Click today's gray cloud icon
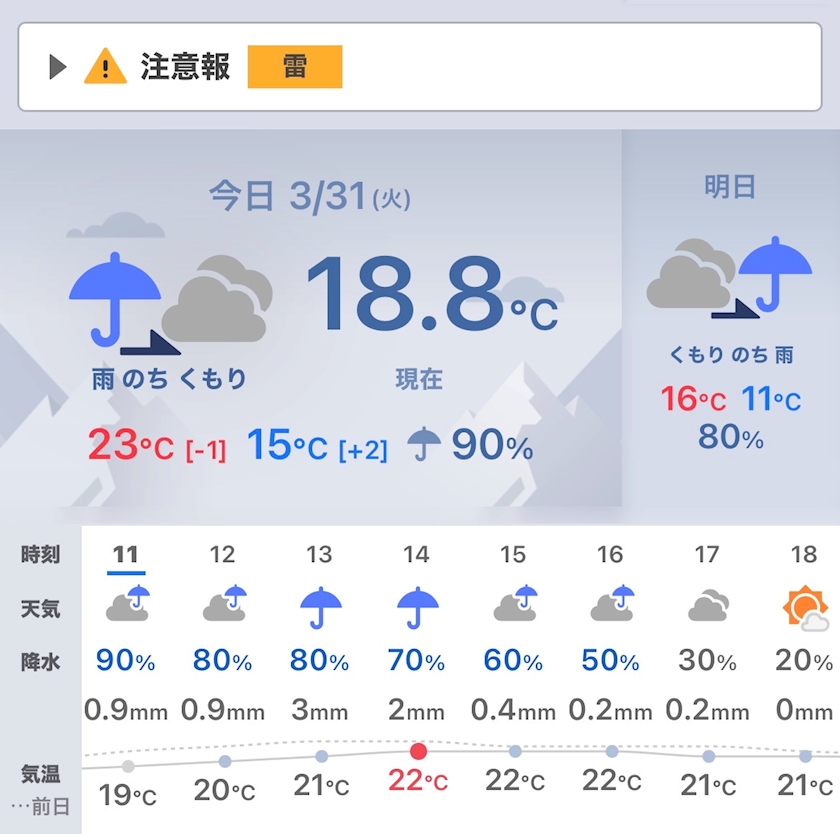This screenshot has width=840, height=834. tap(217, 300)
